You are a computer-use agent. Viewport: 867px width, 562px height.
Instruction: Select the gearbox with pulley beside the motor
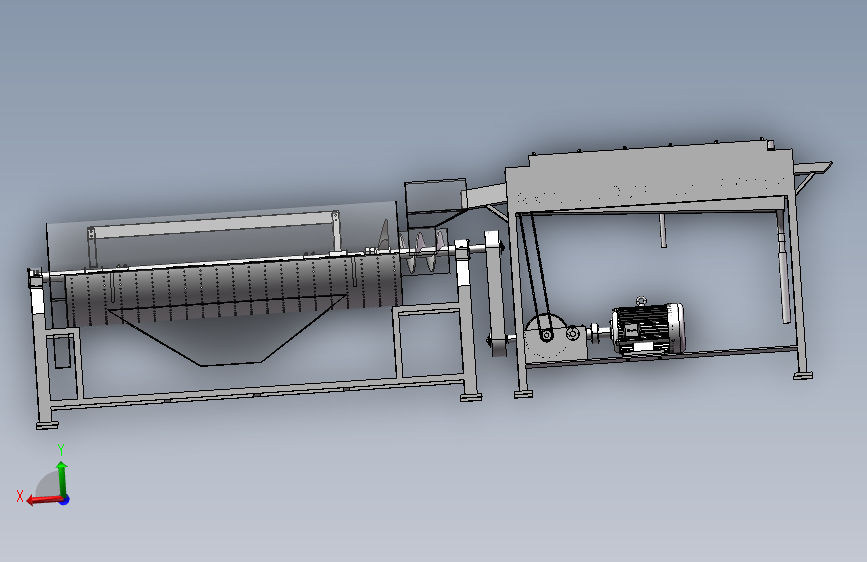(x=556, y=338)
